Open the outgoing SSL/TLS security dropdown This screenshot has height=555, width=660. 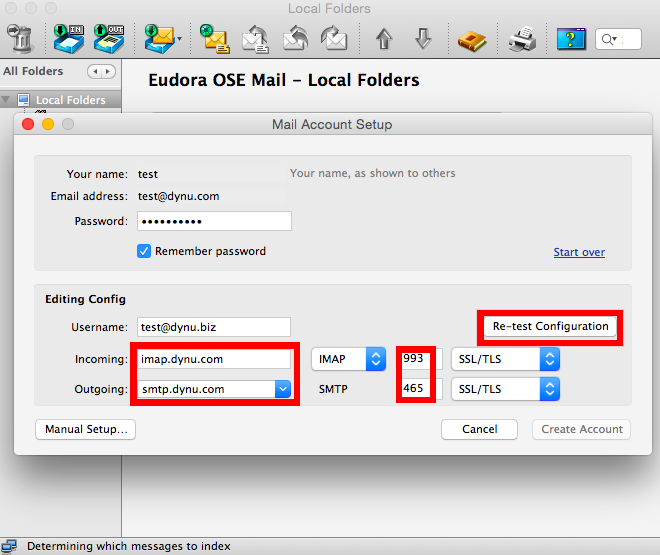[x=505, y=389]
